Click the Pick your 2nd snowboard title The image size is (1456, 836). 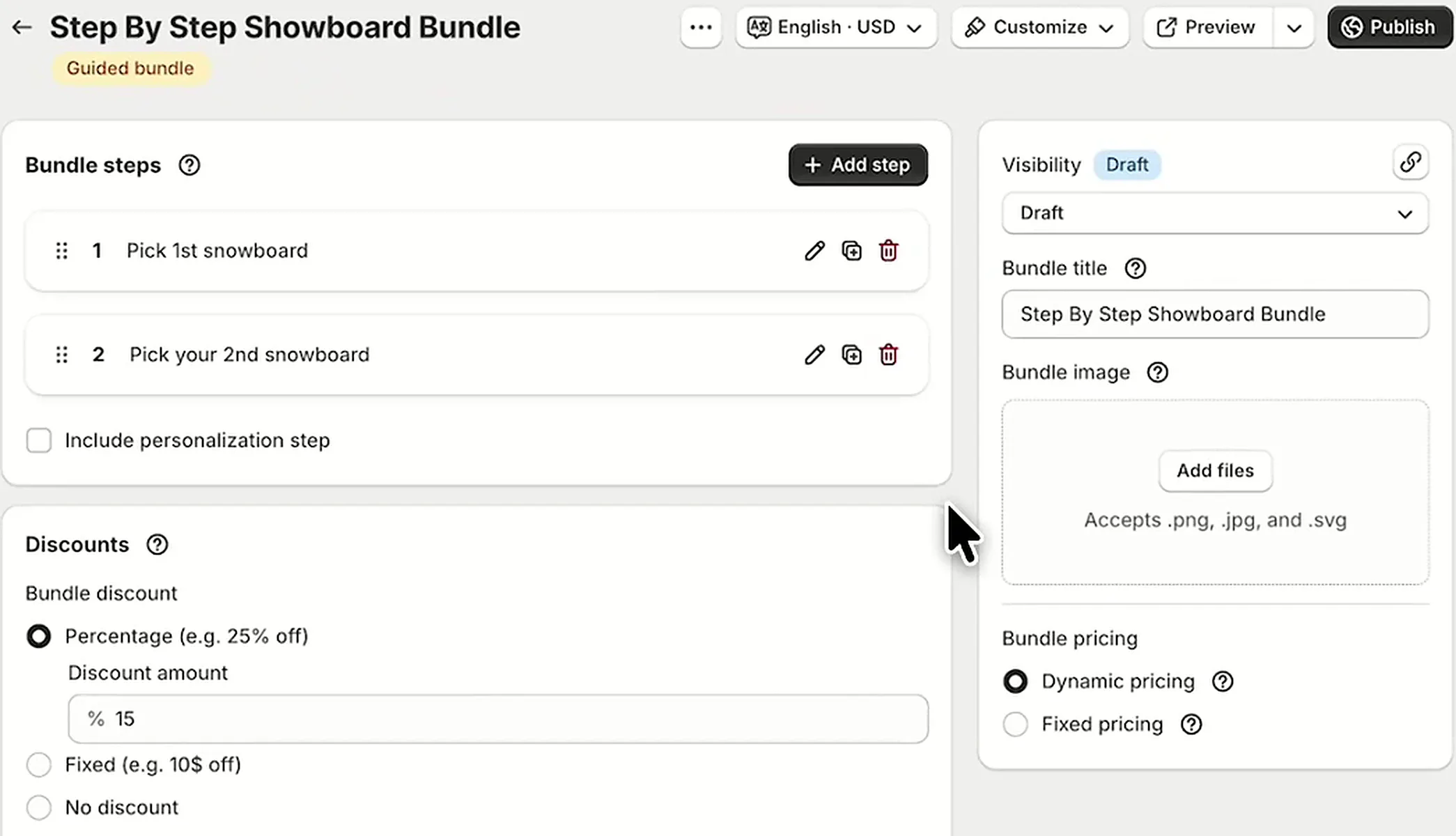pyautogui.click(x=249, y=355)
